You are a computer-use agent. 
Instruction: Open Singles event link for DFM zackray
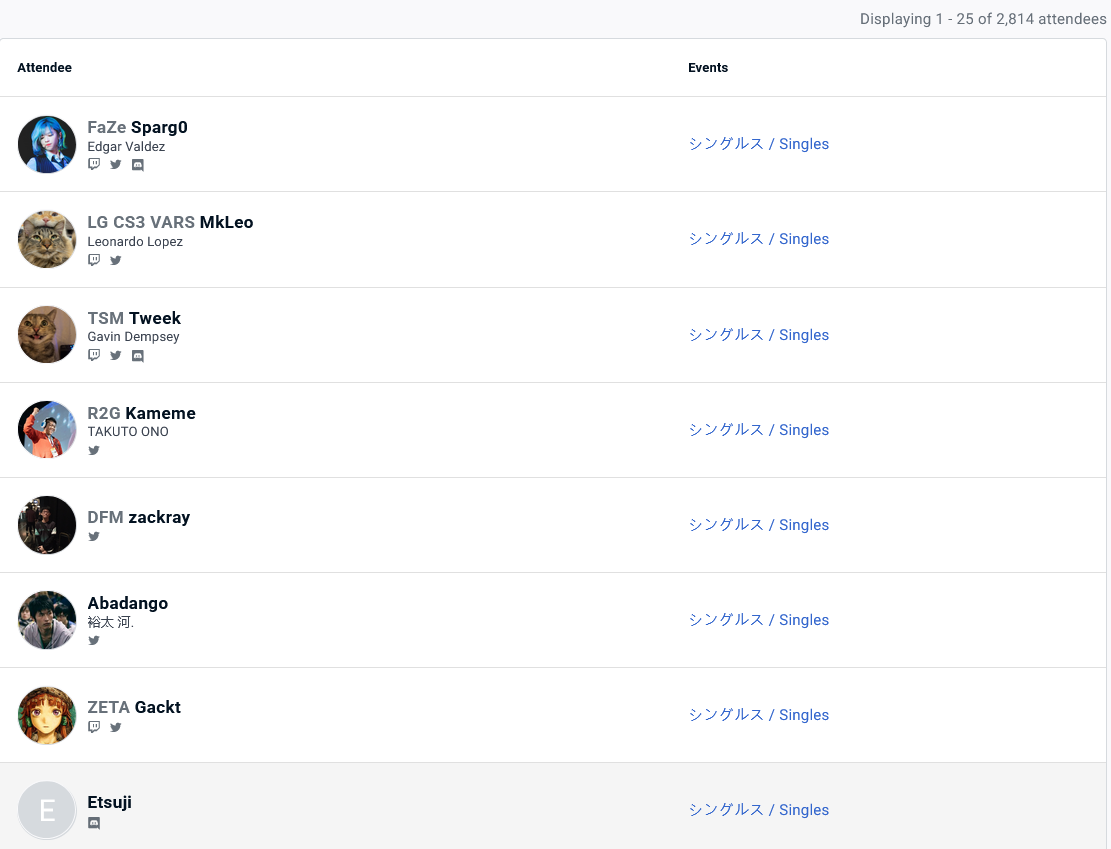(x=759, y=524)
